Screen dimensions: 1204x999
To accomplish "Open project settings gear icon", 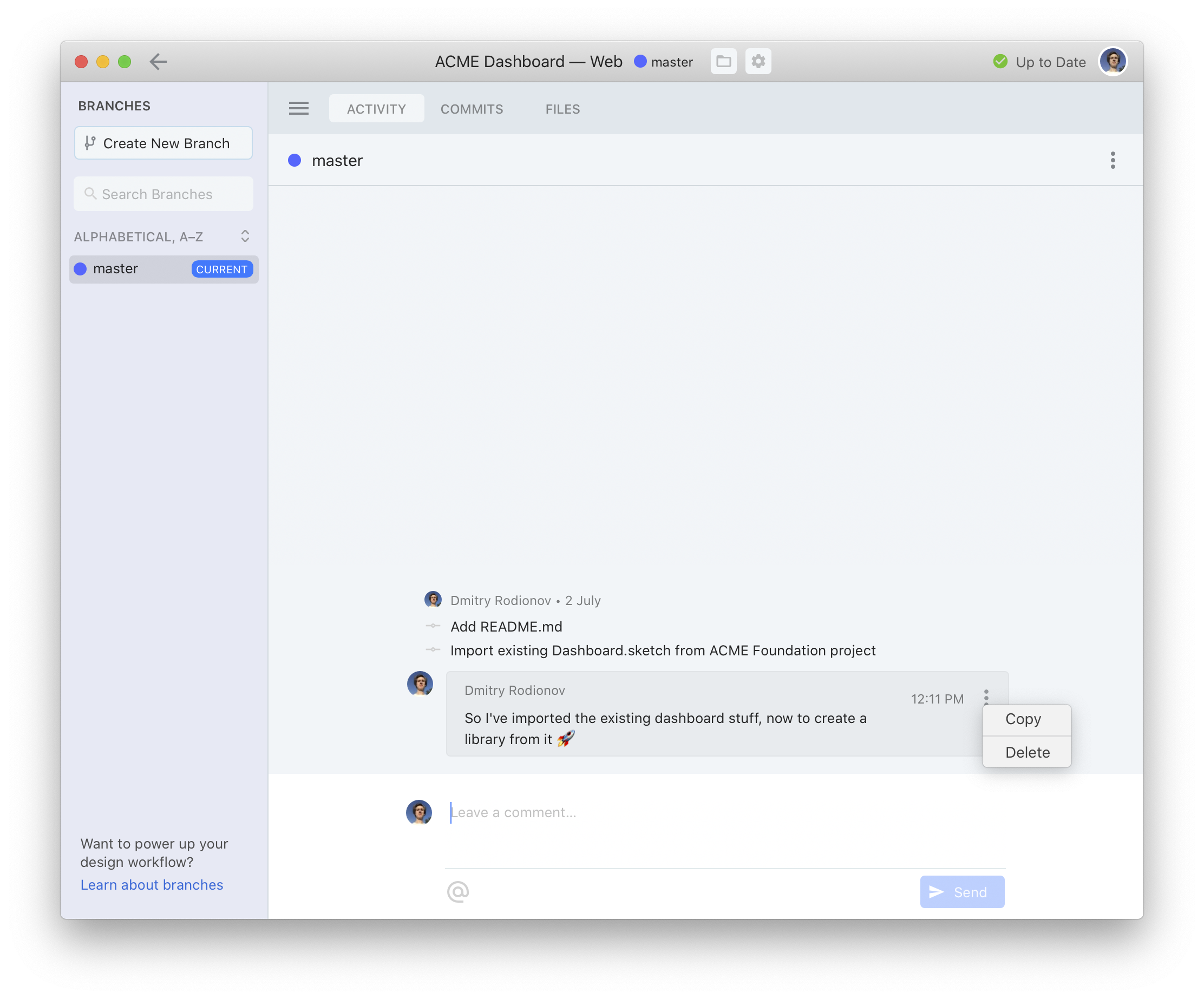I will [758, 61].
